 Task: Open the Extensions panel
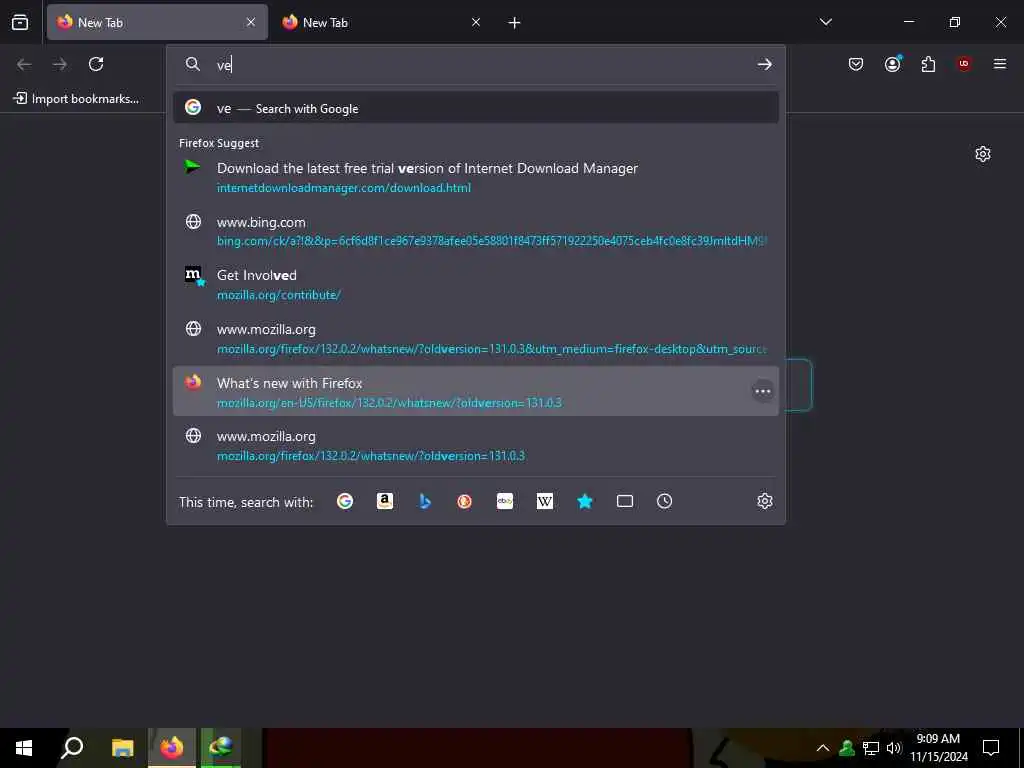pyautogui.click(x=929, y=64)
